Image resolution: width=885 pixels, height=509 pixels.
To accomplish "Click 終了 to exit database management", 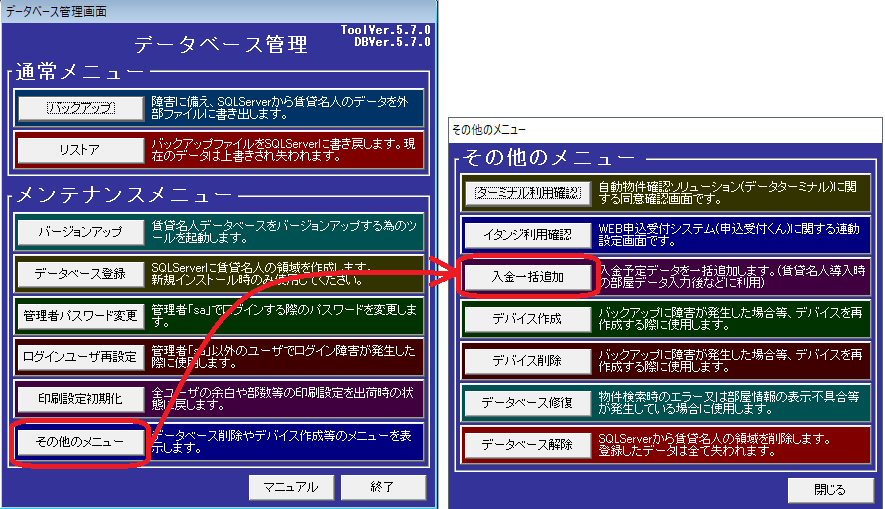I will click(x=383, y=487).
